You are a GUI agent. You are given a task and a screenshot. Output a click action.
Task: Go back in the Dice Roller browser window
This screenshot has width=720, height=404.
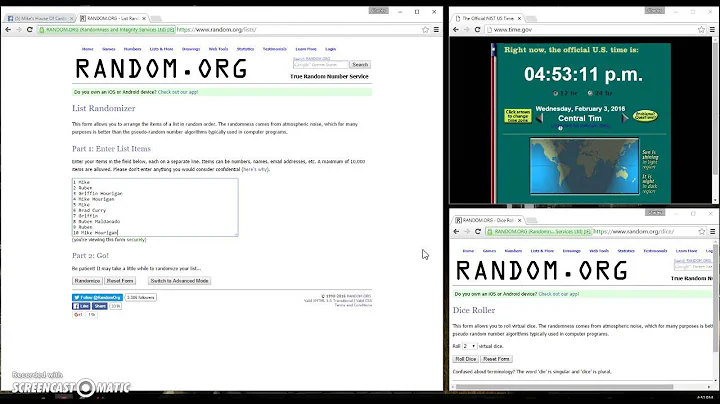(456, 231)
